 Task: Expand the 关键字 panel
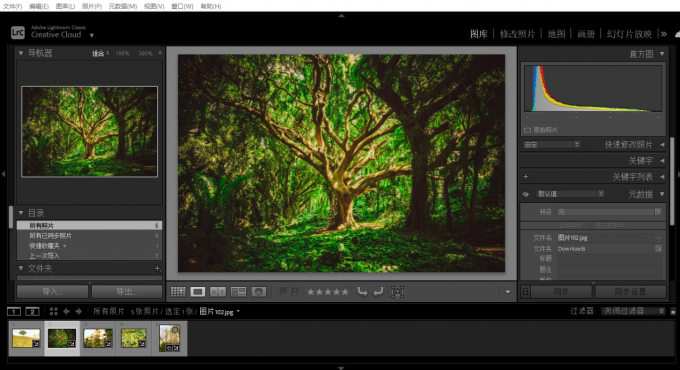640,161
